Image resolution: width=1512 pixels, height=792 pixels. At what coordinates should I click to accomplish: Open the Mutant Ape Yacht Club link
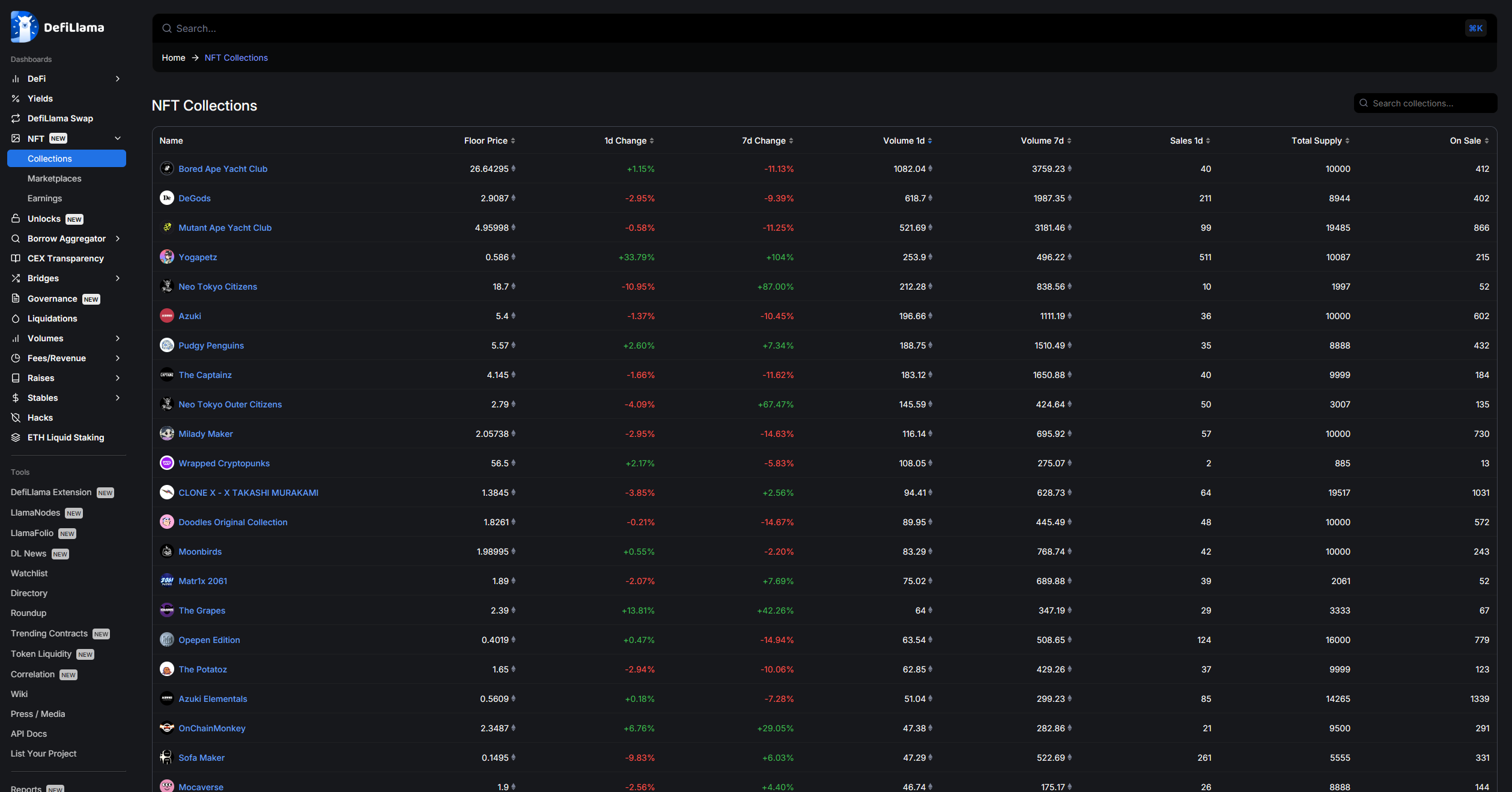(225, 228)
